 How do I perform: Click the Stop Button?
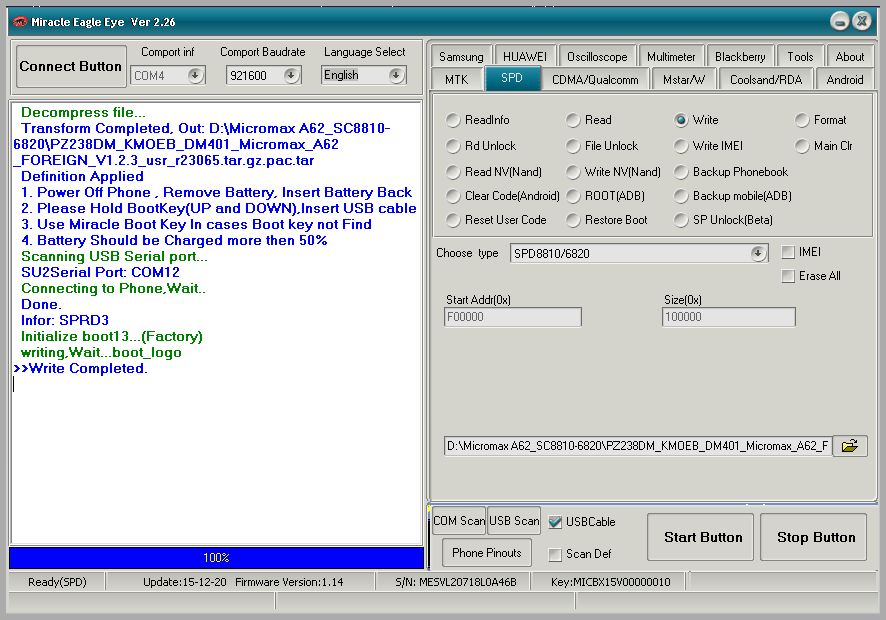pos(813,537)
